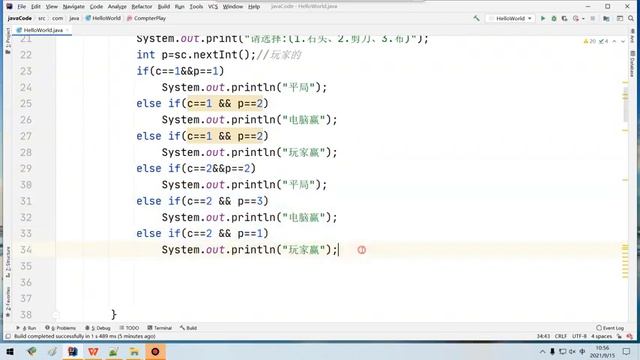Screen dimensions: 640x360
Task: Click the screen recorder taskbar icon
Action: point(155,351)
